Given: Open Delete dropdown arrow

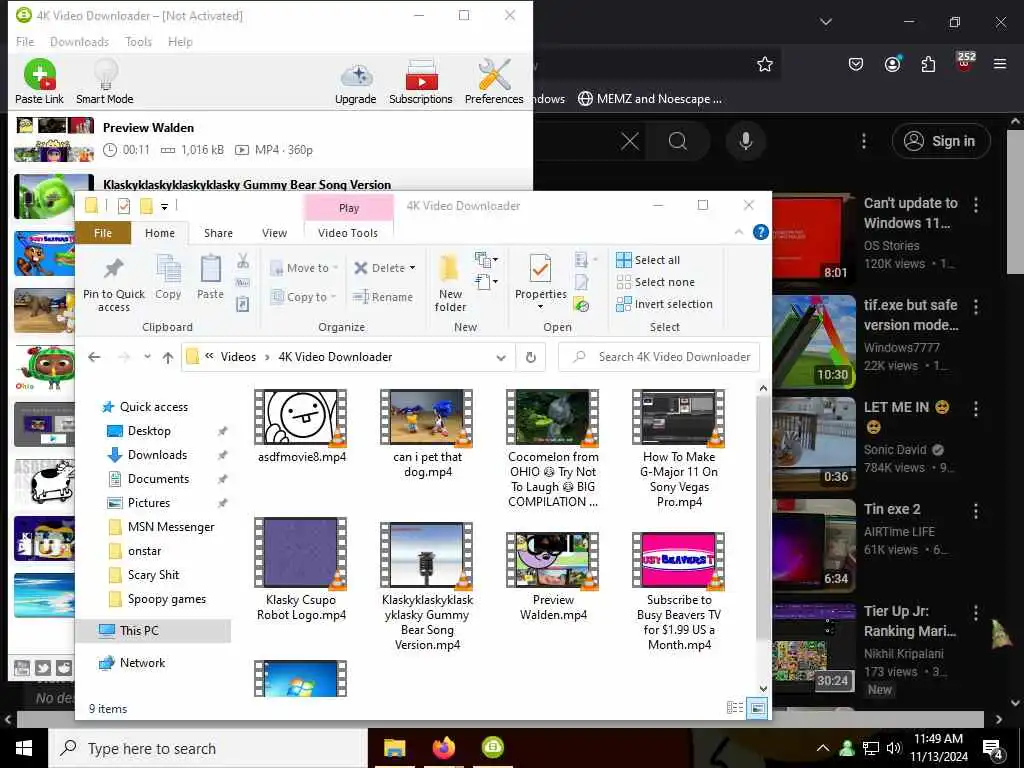Looking at the screenshot, I should 412,268.
